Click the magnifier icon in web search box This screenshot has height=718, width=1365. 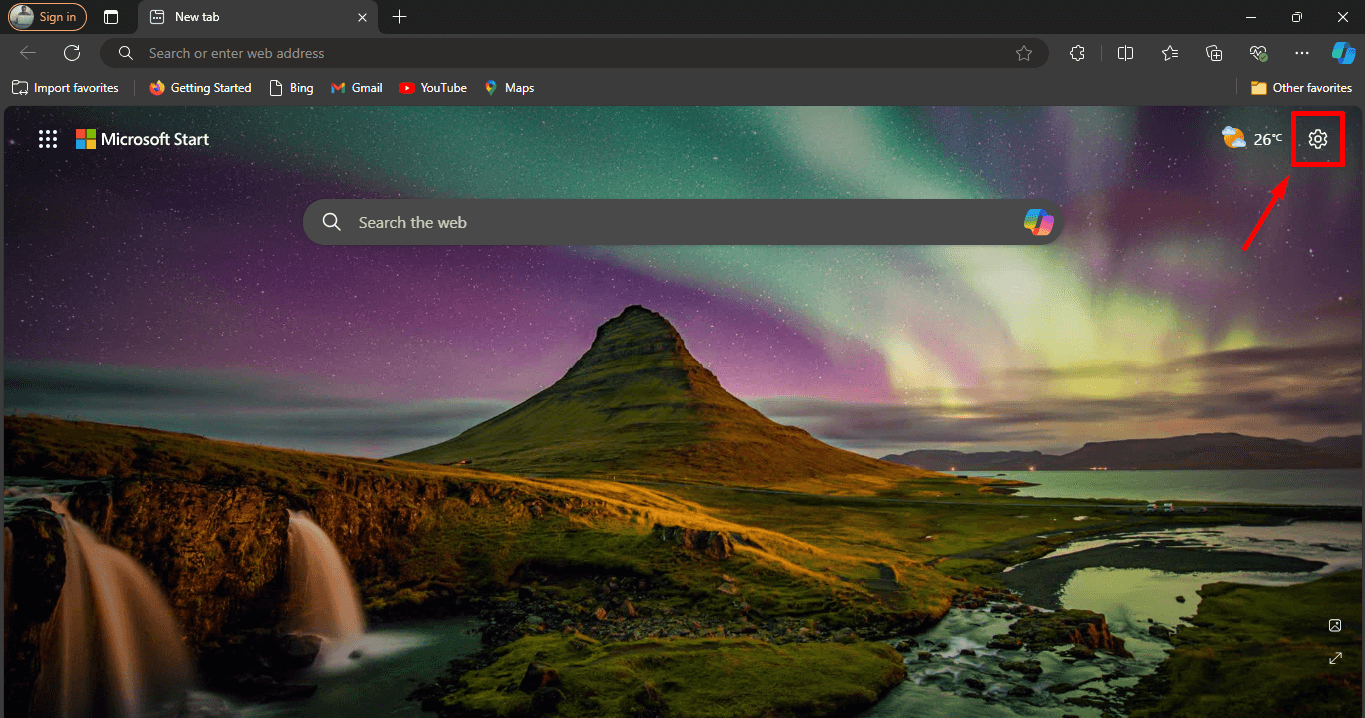tap(332, 222)
